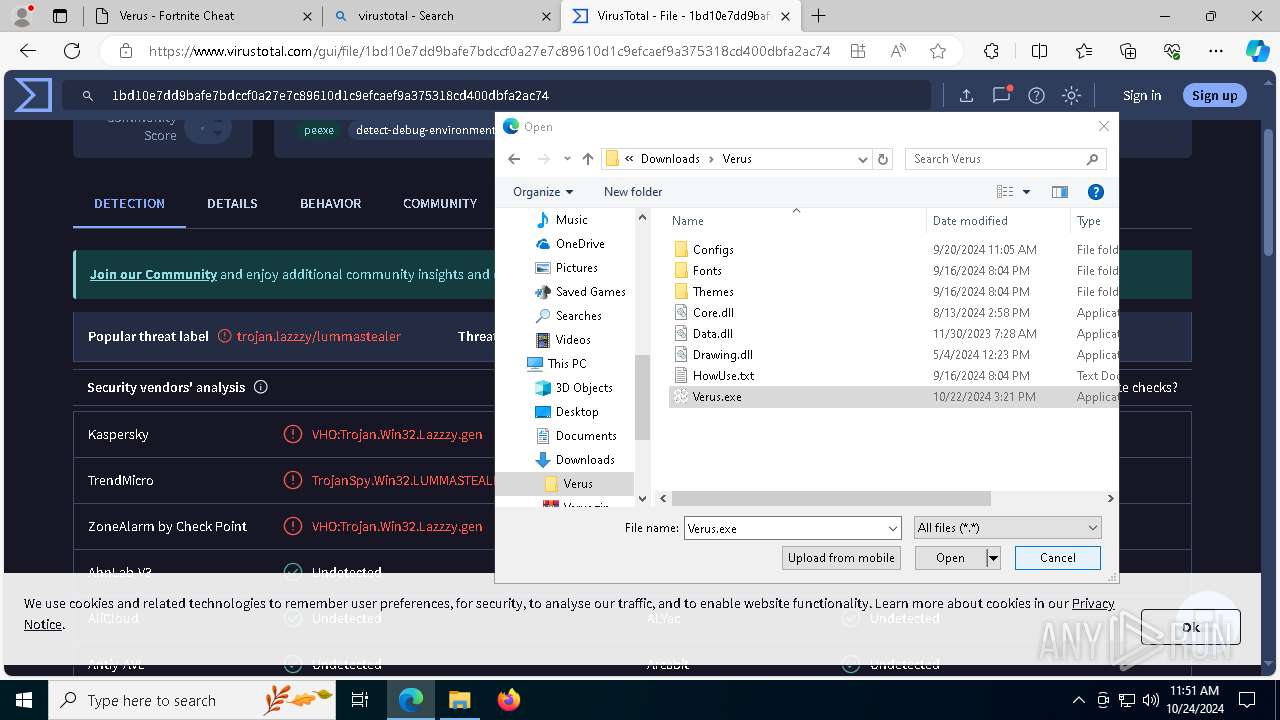1280x720 pixels.
Task: Select Core.dll in the file list
Action: 713,313
